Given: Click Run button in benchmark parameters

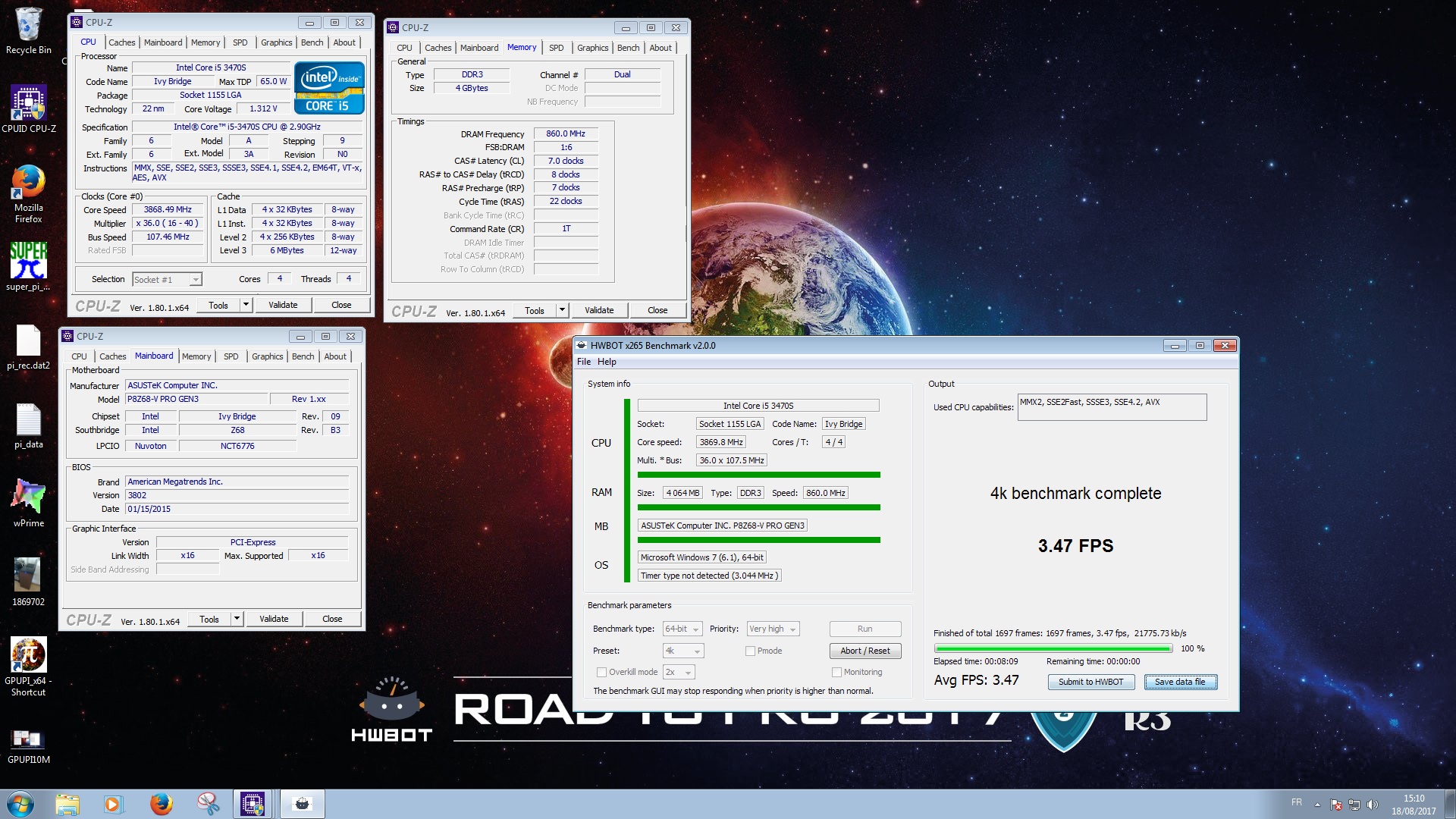Looking at the screenshot, I should coord(865,629).
